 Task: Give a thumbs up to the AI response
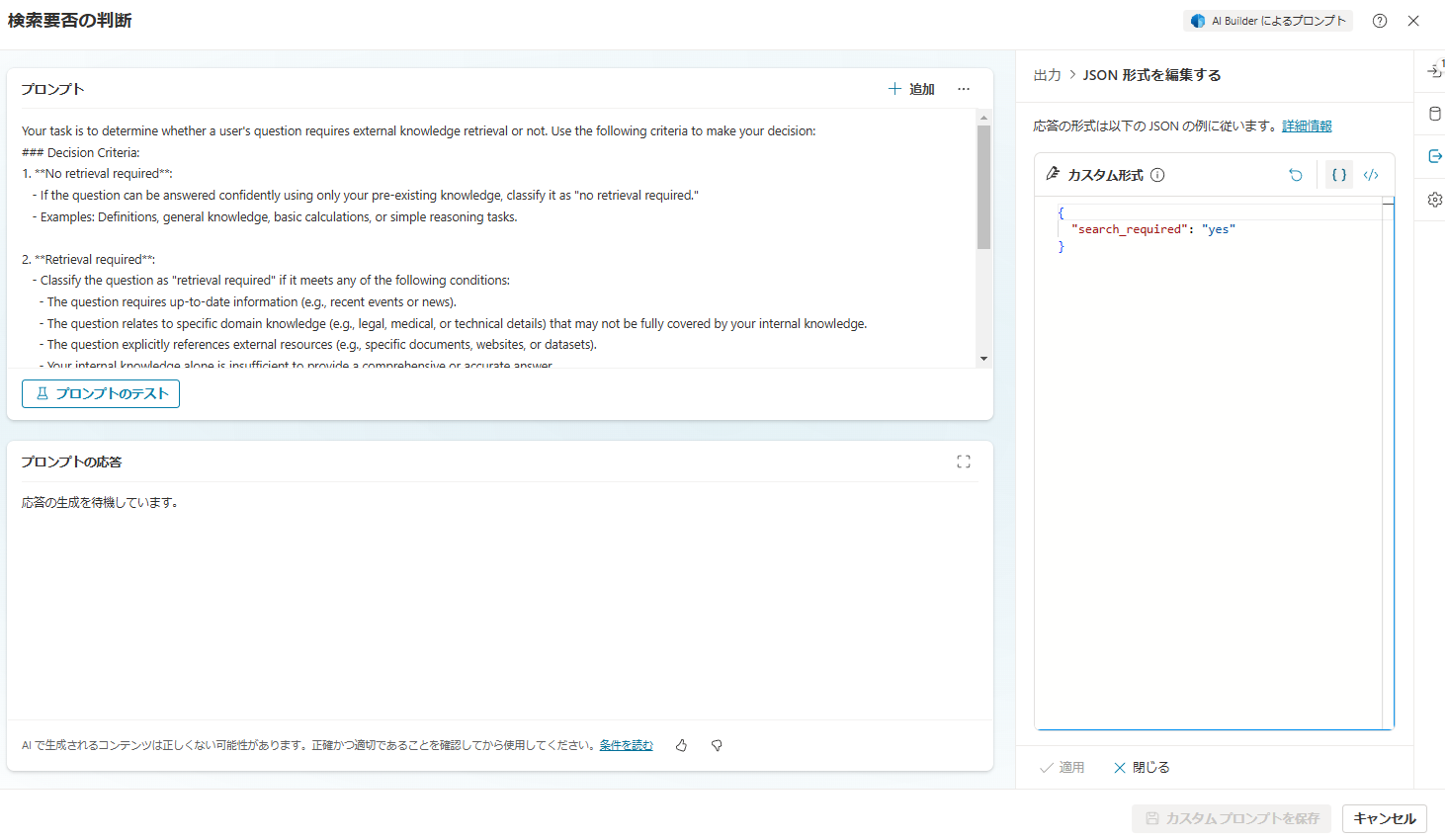(681, 745)
